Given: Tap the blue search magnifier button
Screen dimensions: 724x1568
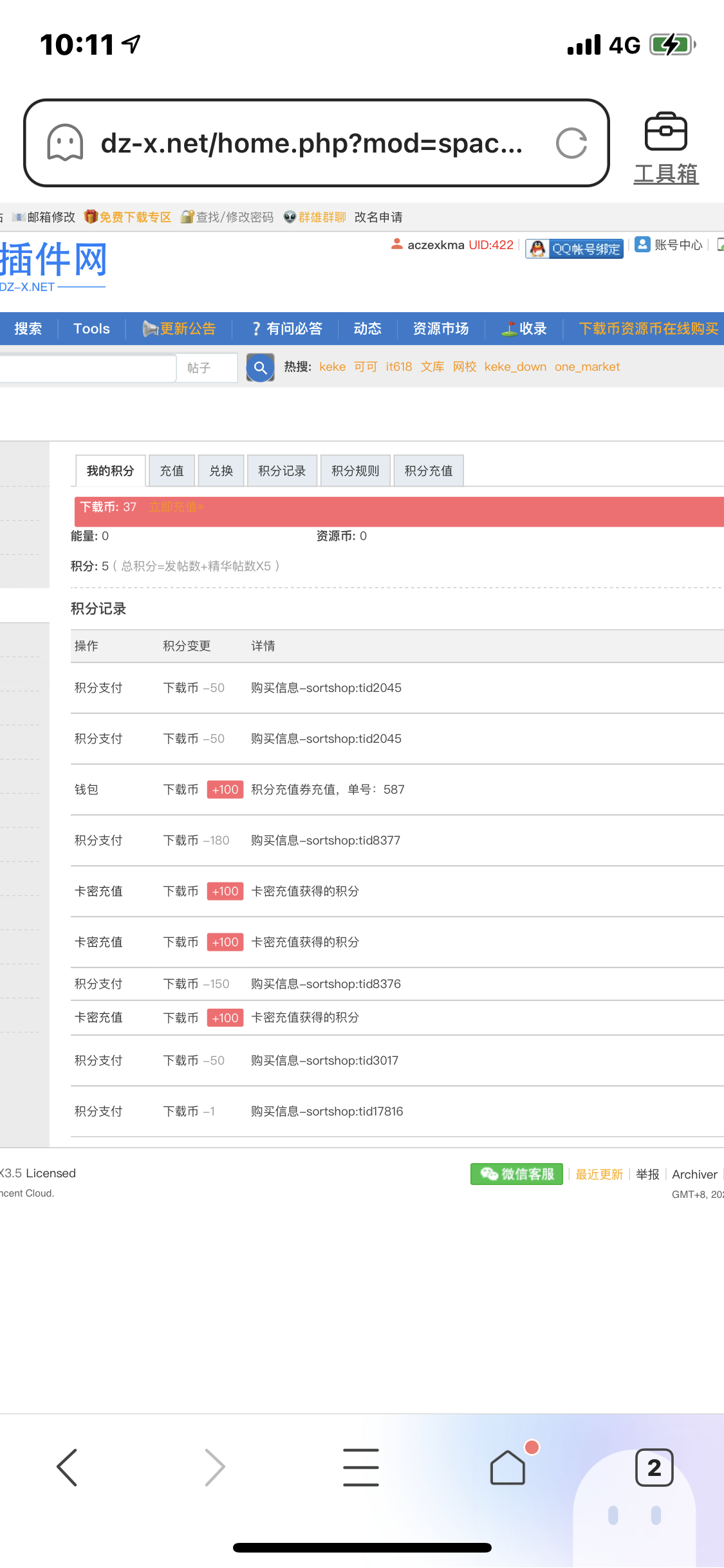Looking at the screenshot, I should click(x=261, y=368).
